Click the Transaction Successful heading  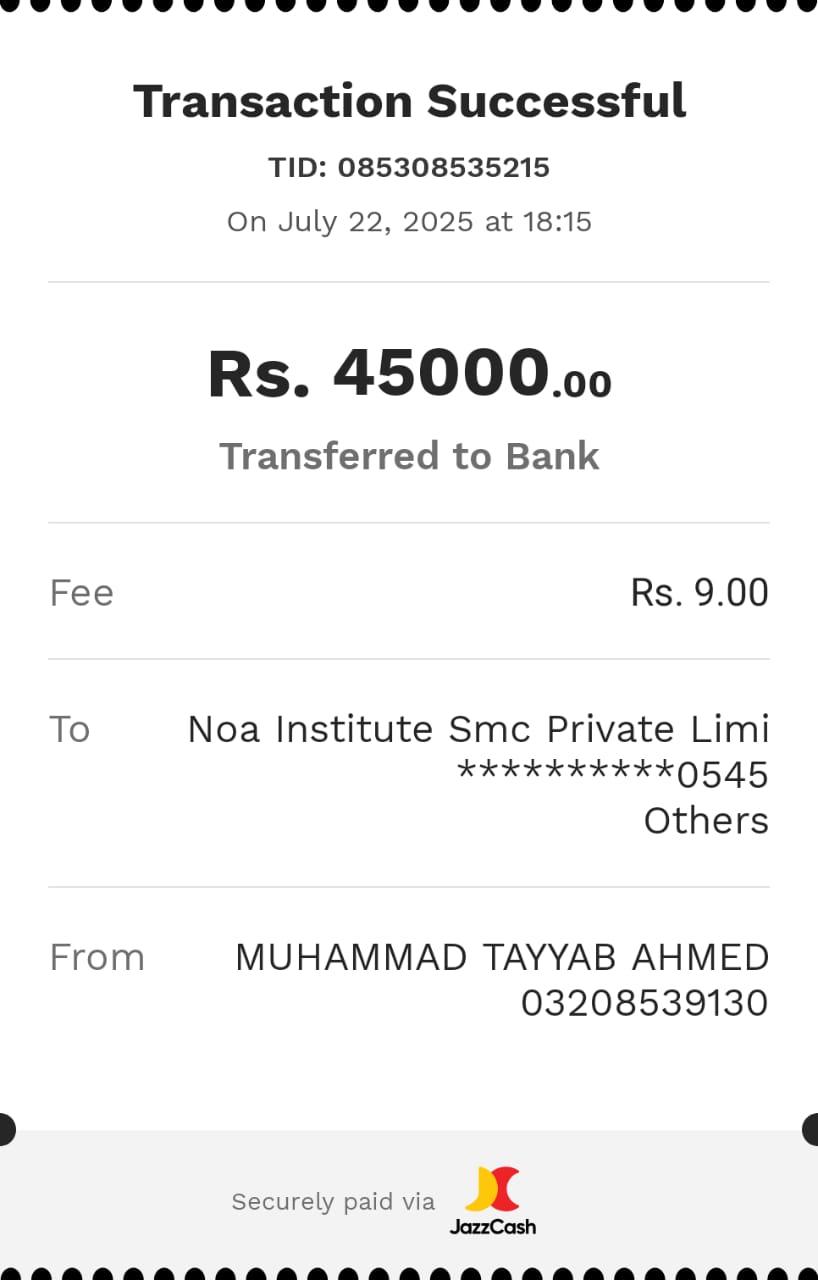pos(409,102)
